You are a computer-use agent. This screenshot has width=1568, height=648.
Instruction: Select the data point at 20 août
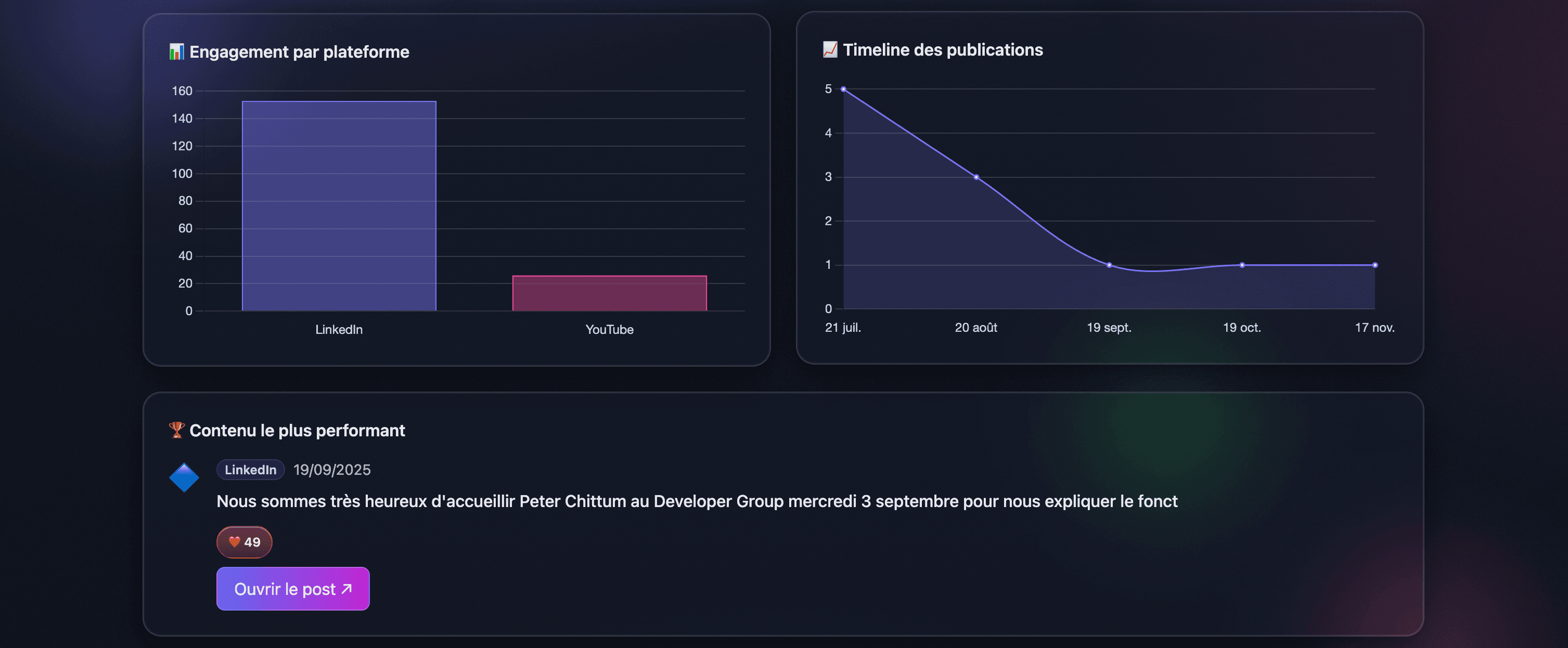[x=976, y=177]
